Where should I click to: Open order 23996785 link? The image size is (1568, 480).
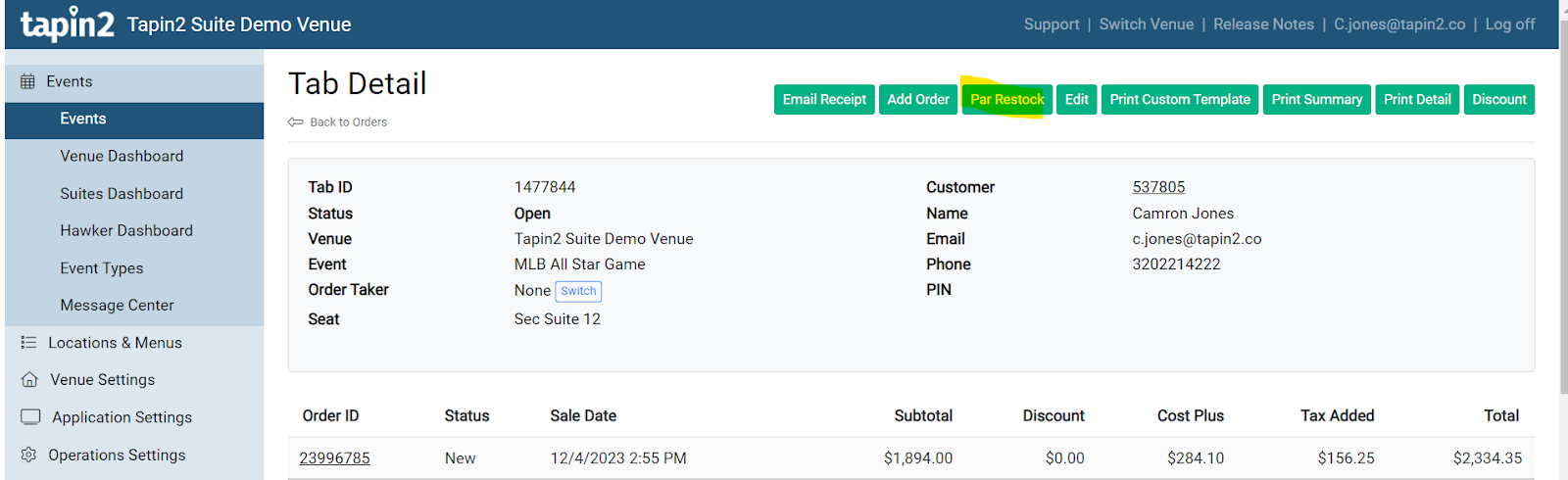click(334, 457)
